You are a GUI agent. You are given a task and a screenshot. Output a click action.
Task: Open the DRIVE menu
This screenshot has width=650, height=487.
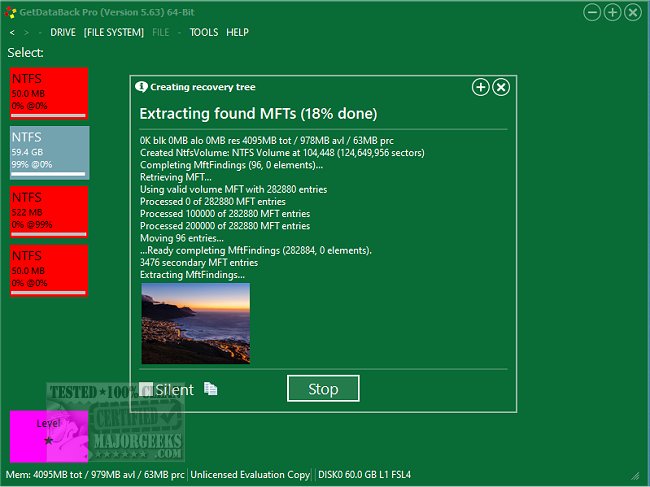[x=63, y=32]
